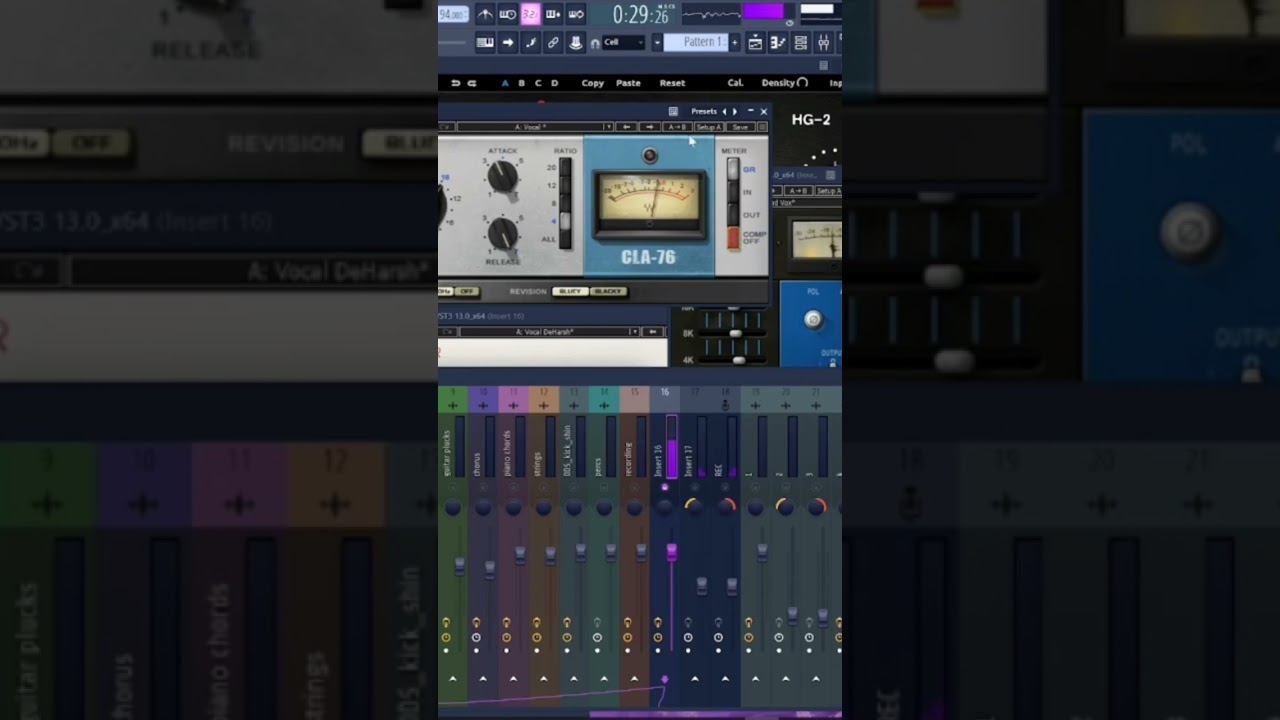This screenshot has height=720, width=1280.
Task: Click Reset in HG-2 toolbar
Action: [672, 83]
